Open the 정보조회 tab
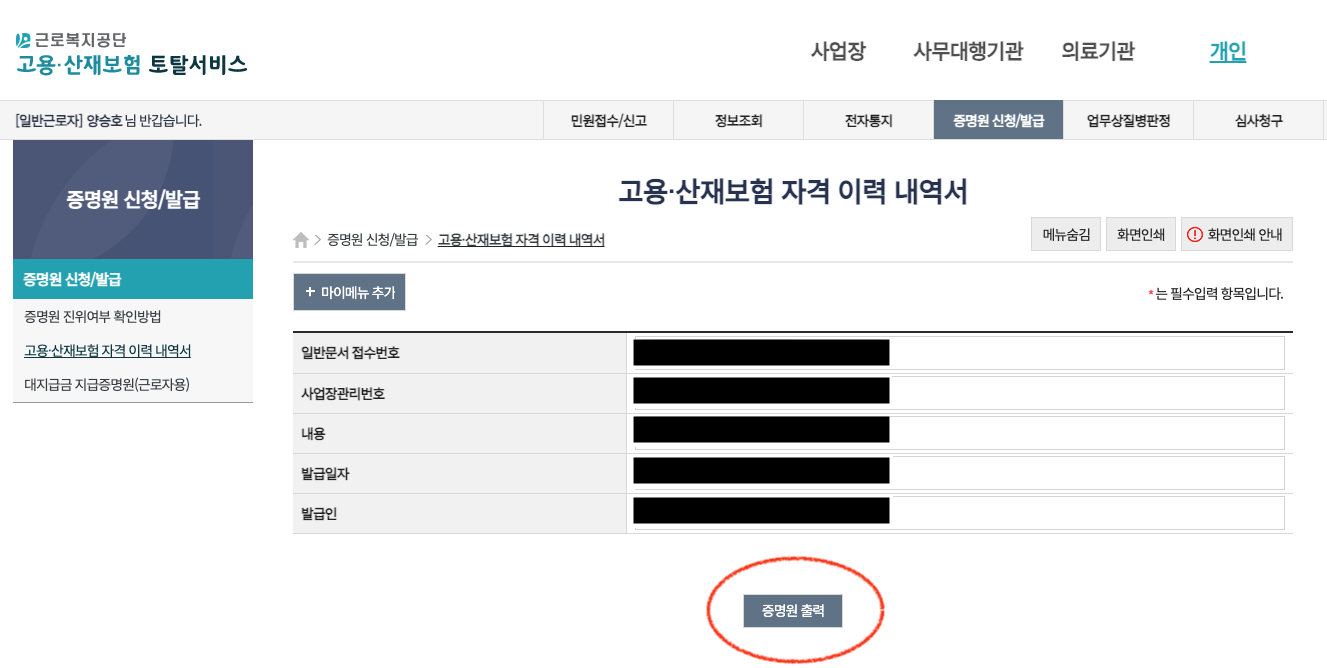 tap(738, 119)
